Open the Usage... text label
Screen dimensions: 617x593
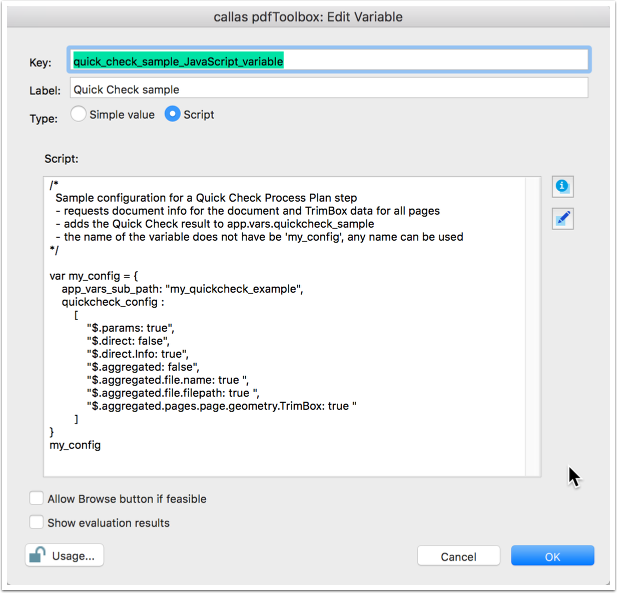coord(73,556)
